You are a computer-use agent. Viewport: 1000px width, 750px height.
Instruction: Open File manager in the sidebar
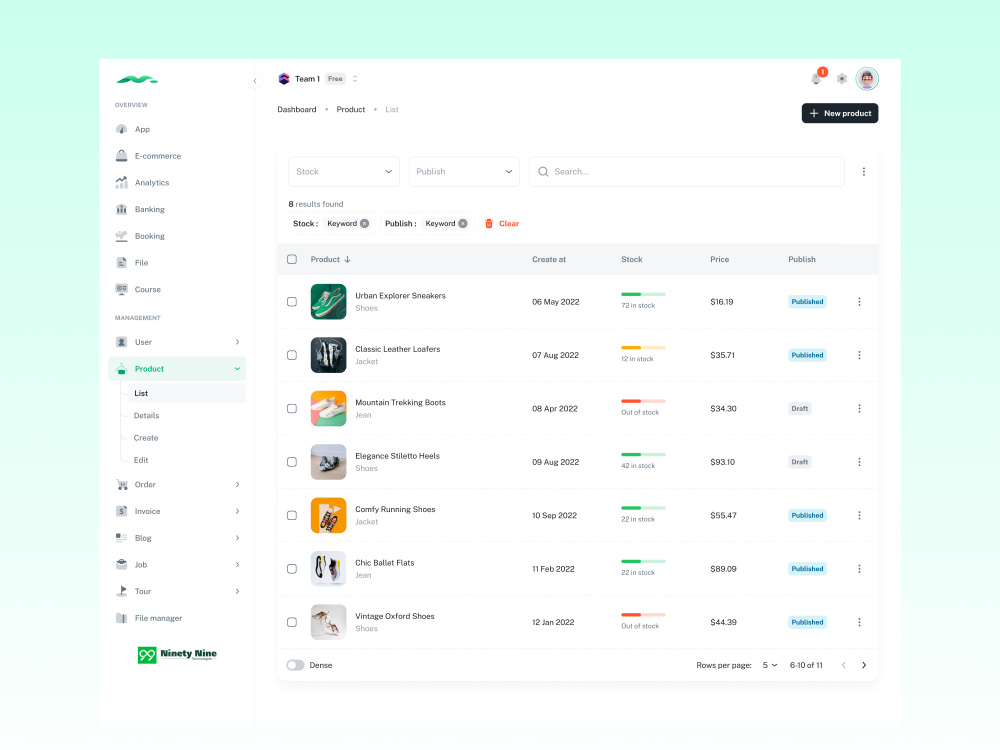tap(177, 618)
